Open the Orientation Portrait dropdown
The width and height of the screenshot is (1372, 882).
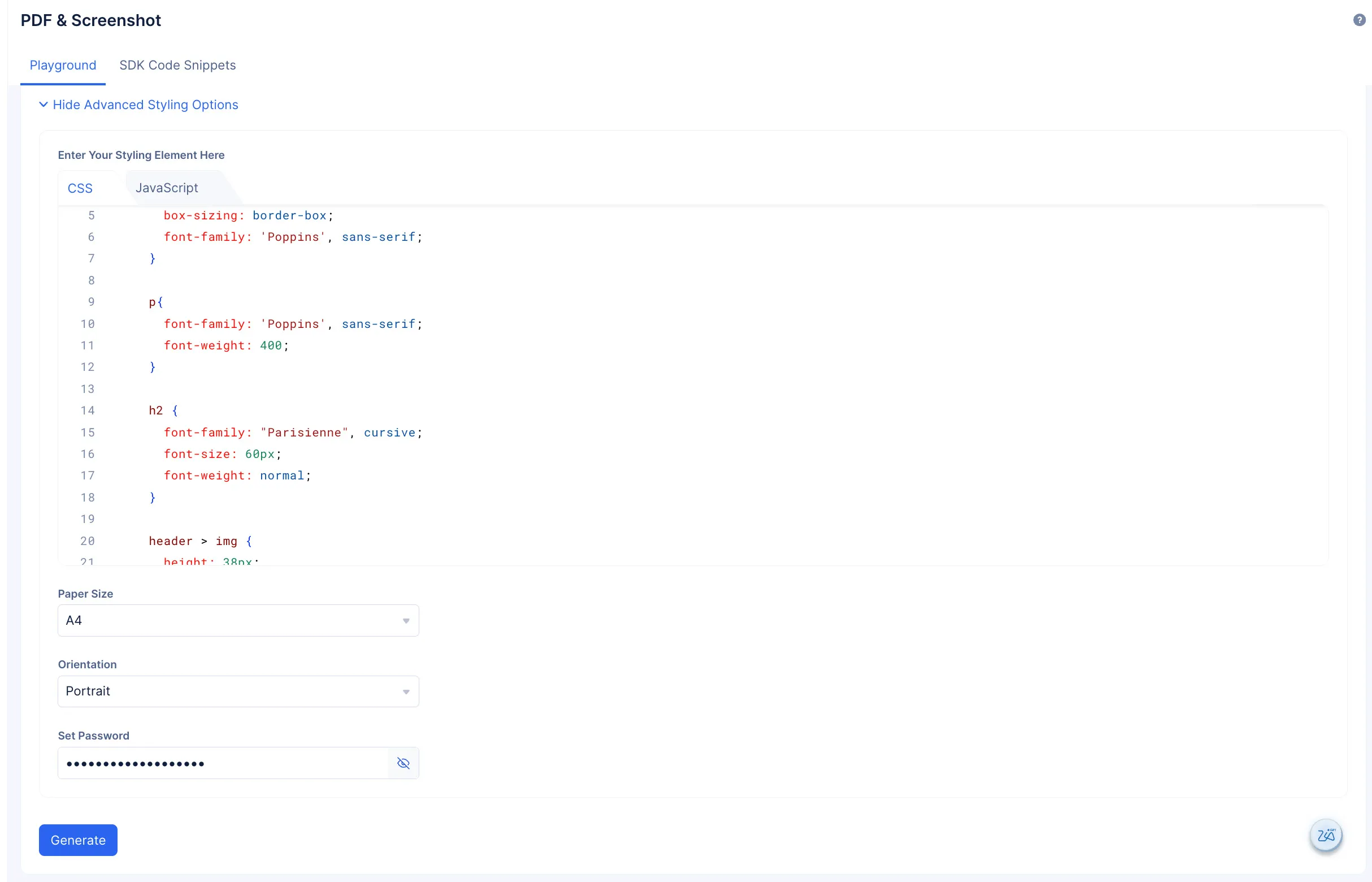pyautogui.click(x=238, y=691)
